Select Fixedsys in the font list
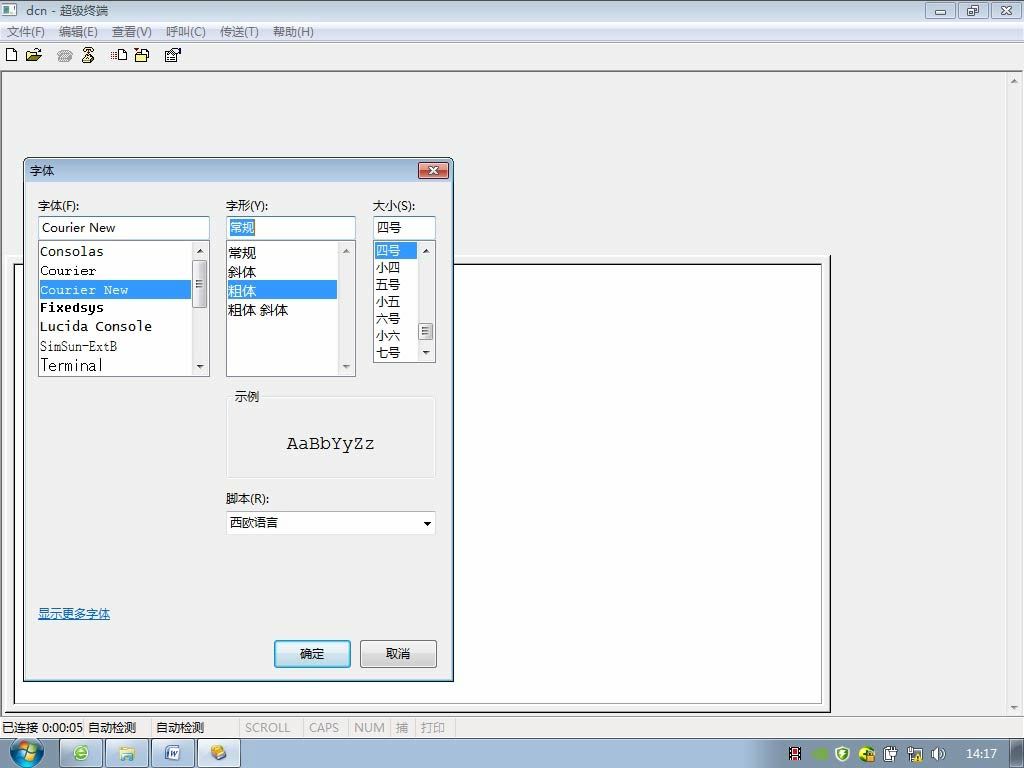 [115, 308]
